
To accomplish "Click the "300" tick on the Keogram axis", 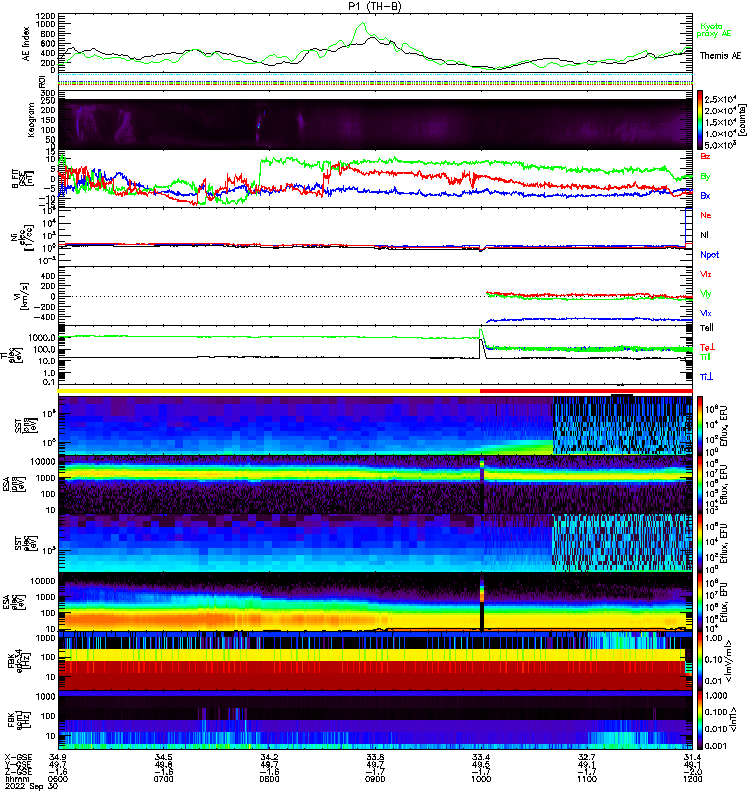I will tap(48, 93).
